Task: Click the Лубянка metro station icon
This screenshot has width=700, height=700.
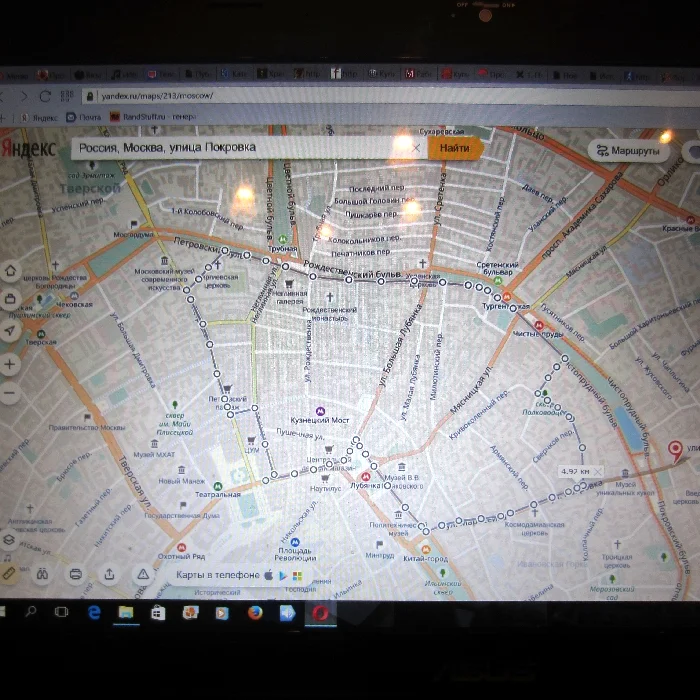Action: point(366,476)
